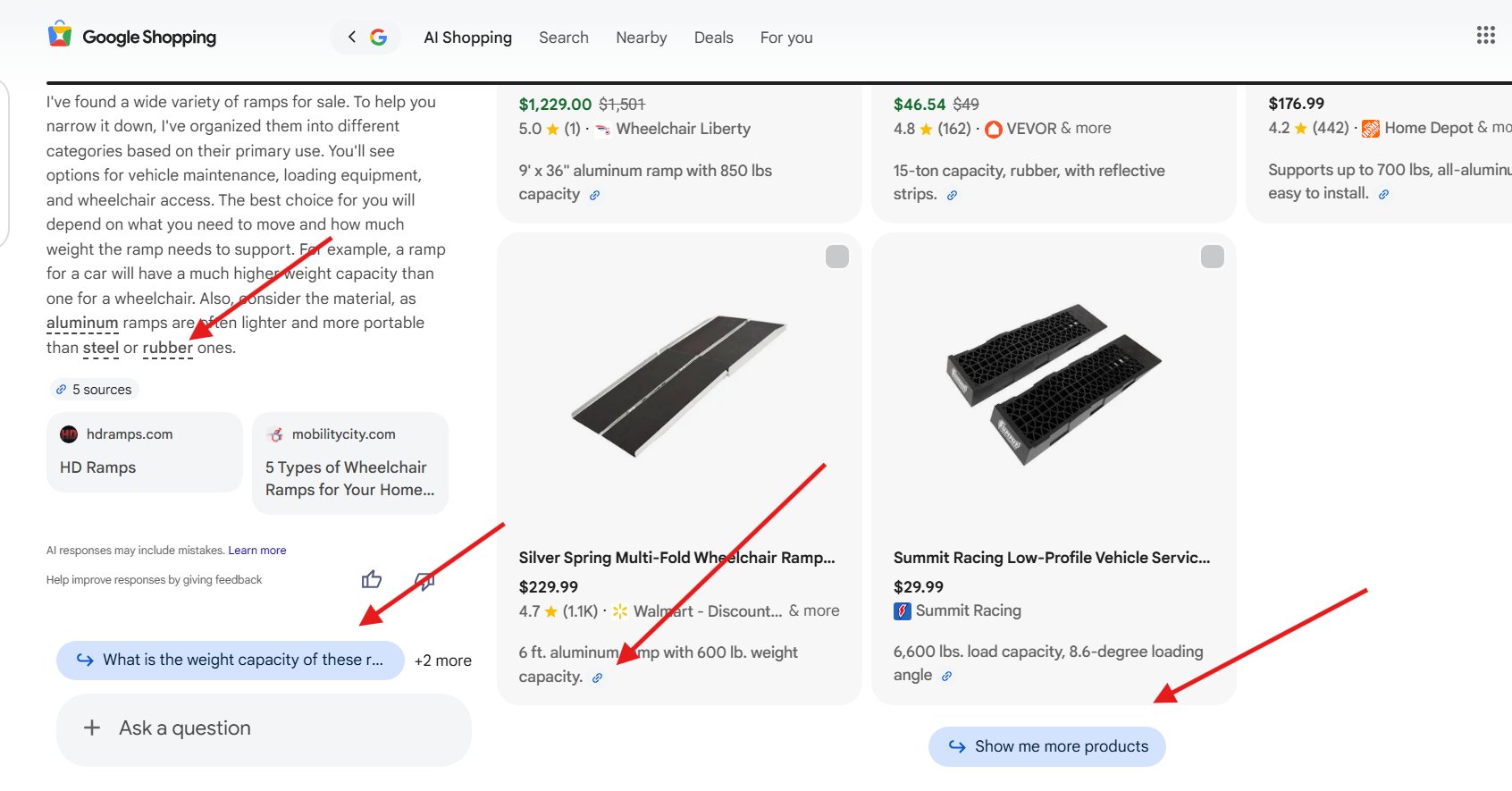Click the Walmart merchant icon
Image resolution: width=1512 pixels, height=791 pixels.
[x=619, y=610]
